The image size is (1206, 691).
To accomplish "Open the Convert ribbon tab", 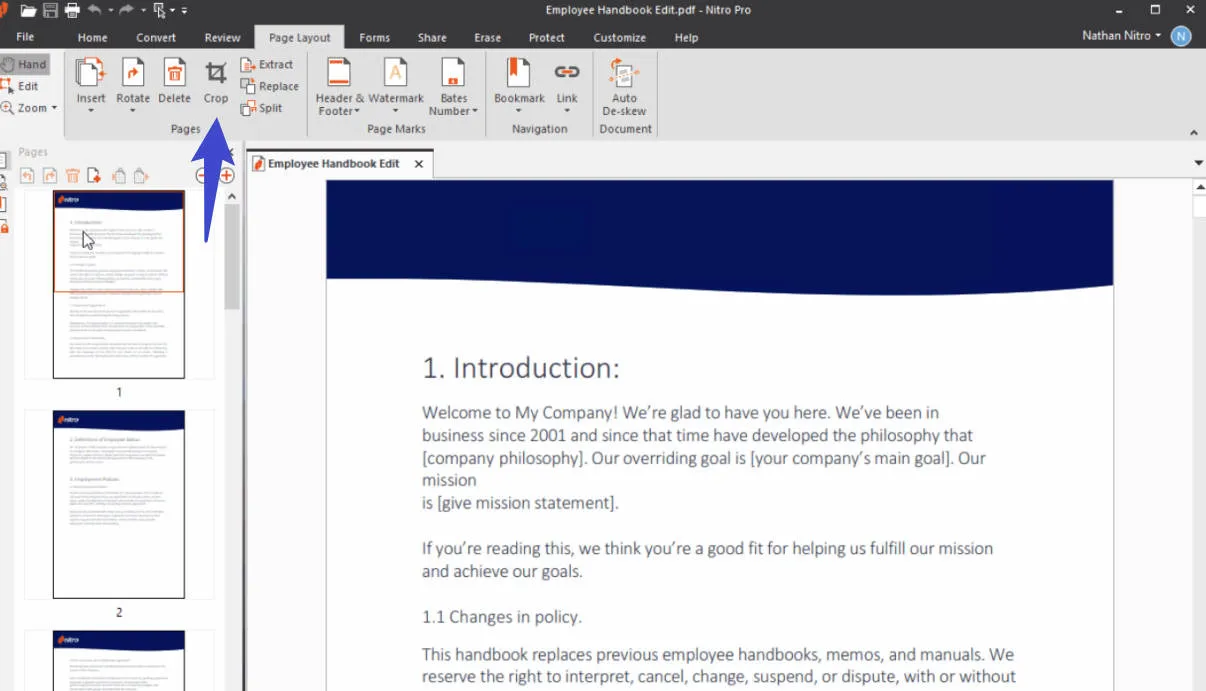I will point(156,38).
